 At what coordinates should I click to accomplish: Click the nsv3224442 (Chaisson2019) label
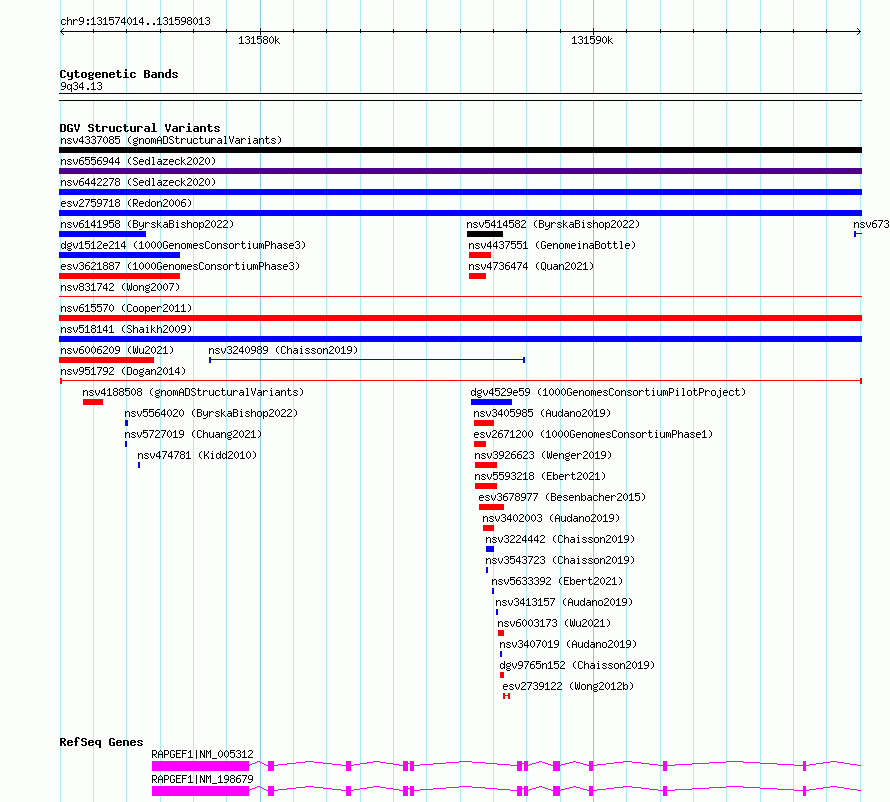point(560,539)
